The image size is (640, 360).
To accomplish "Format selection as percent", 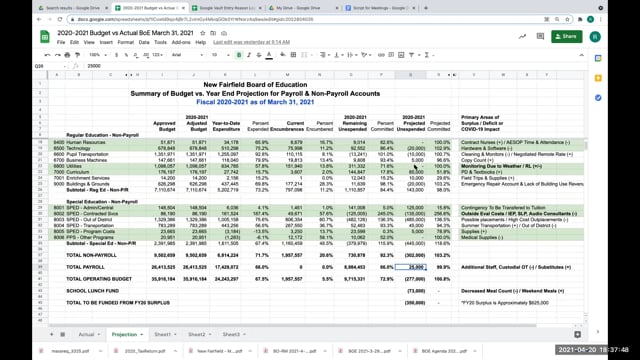I will [x=126, y=55].
